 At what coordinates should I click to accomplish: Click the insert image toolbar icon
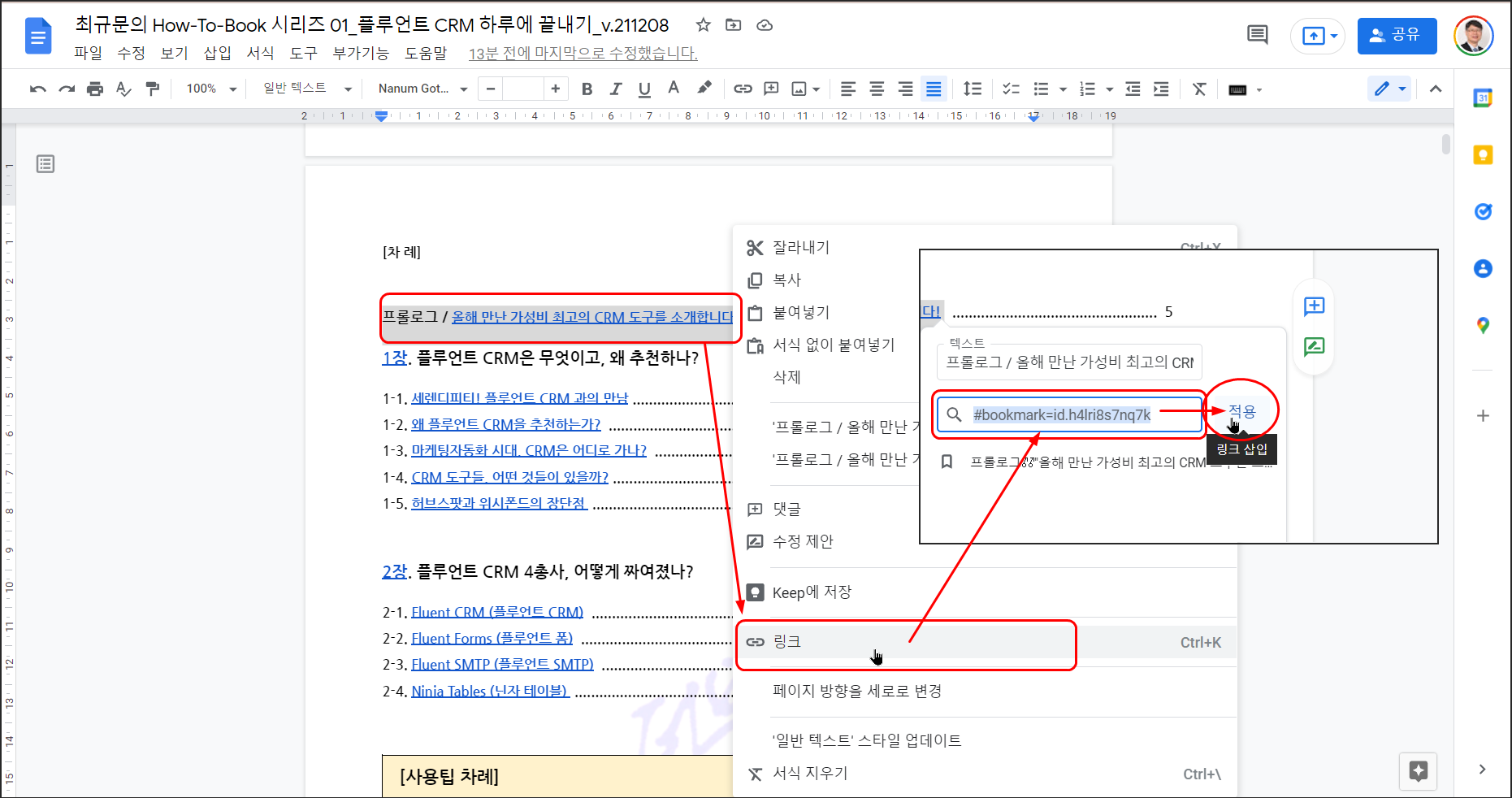[799, 89]
